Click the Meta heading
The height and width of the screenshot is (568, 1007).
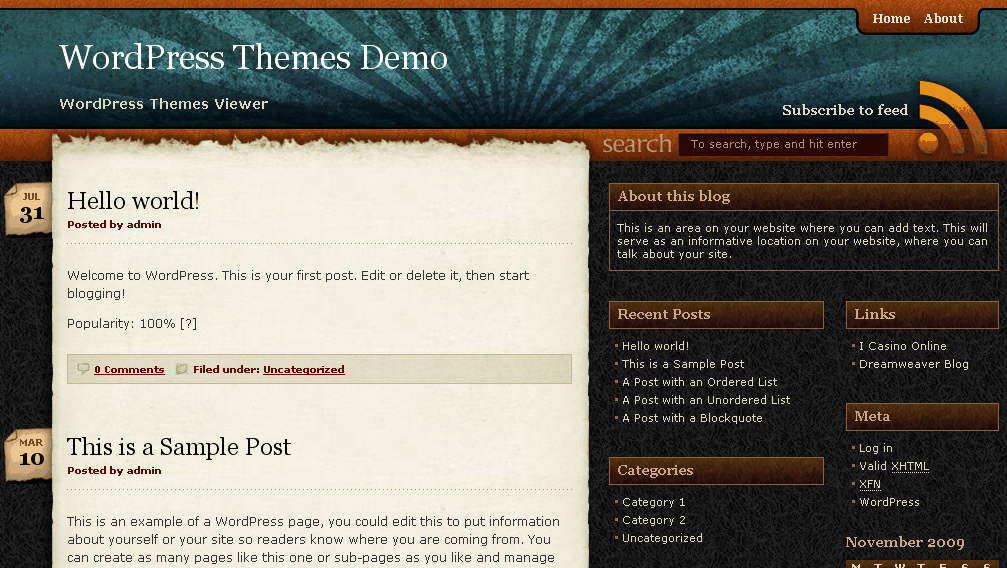pos(872,416)
